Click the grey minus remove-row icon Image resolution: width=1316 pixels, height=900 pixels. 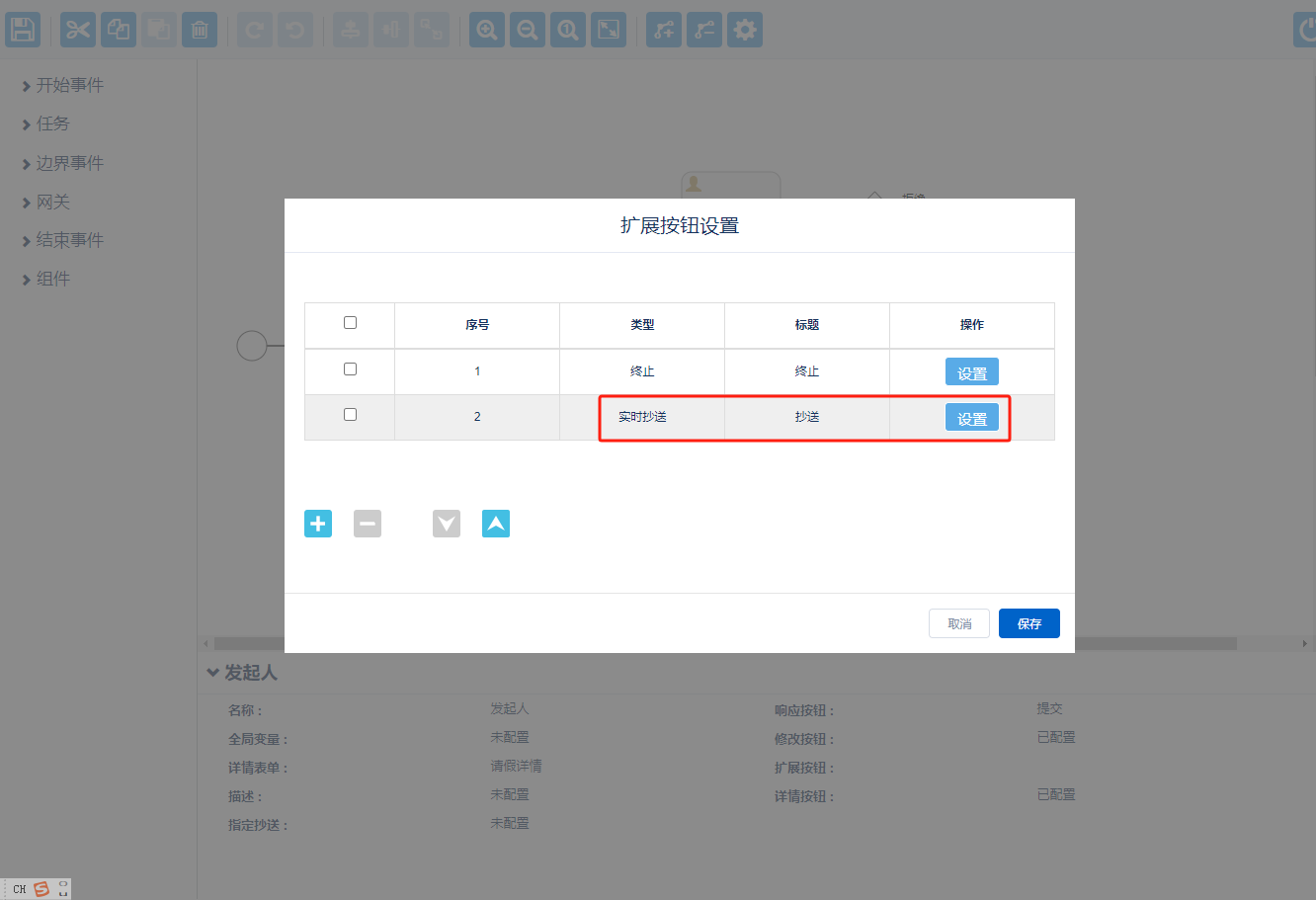(x=368, y=524)
